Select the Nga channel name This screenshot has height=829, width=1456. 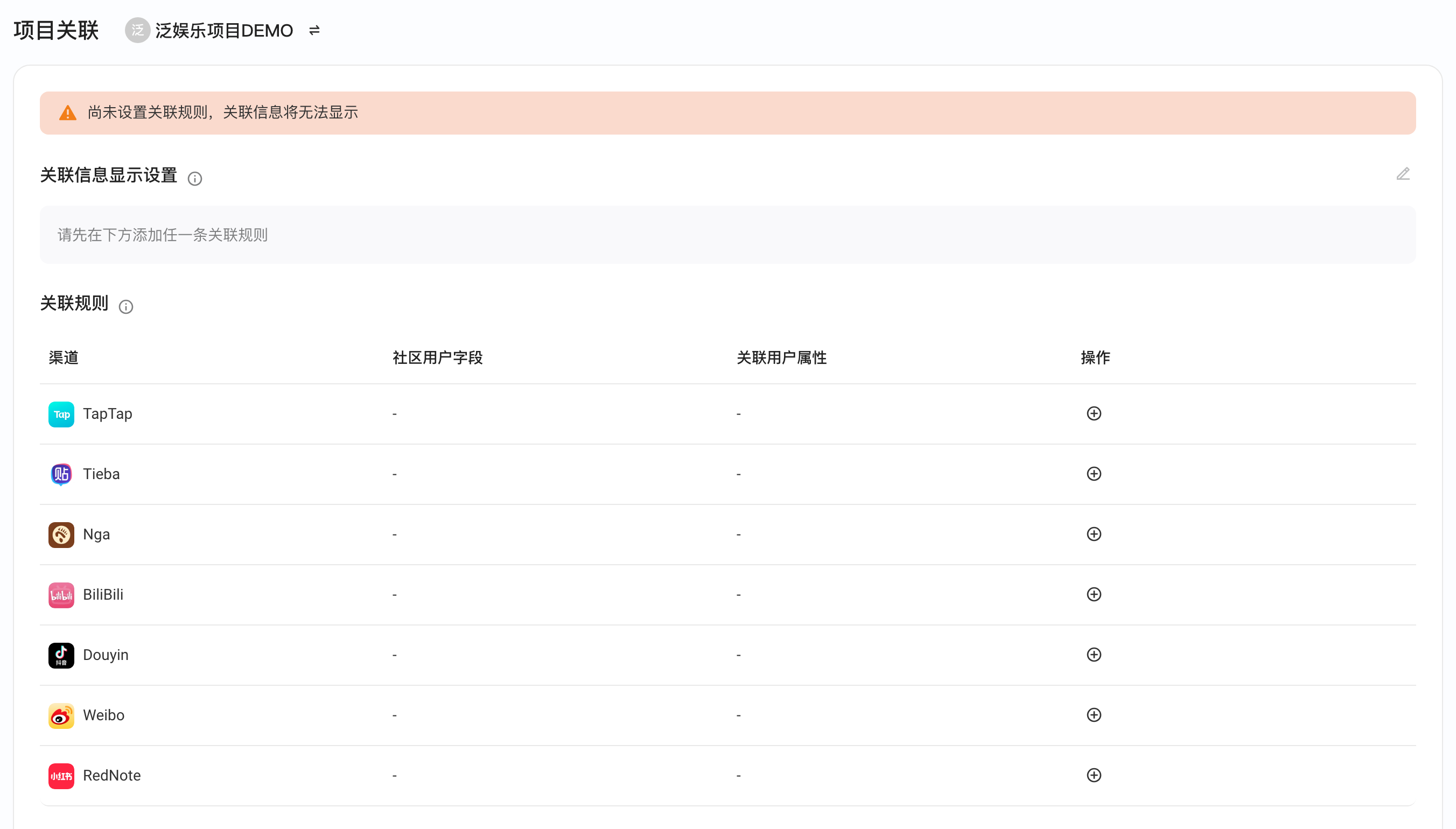[96, 535]
